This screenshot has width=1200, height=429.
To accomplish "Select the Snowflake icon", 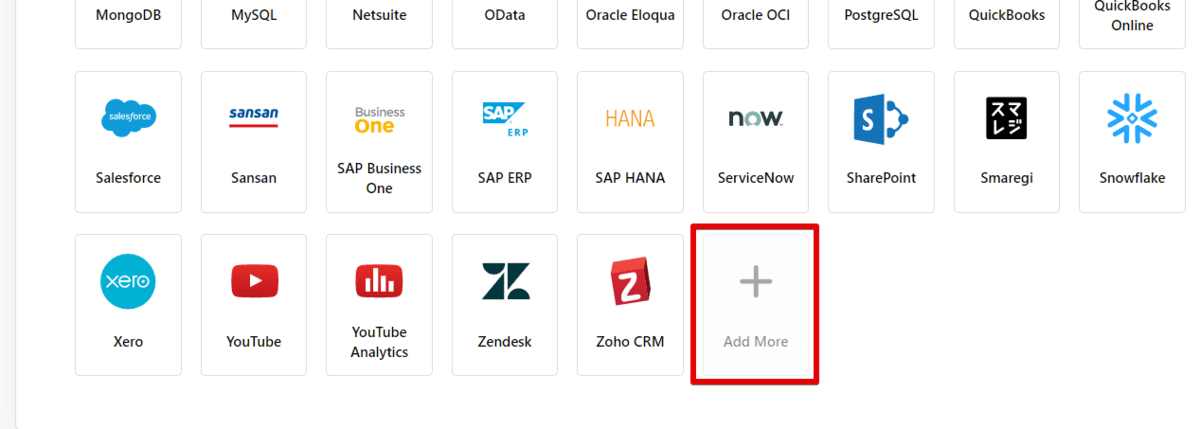I will coord(1132,118).
